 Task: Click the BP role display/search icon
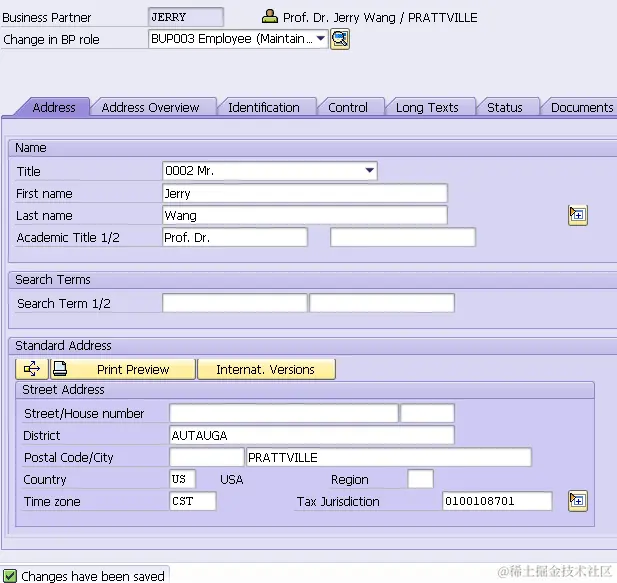(340, 39)
